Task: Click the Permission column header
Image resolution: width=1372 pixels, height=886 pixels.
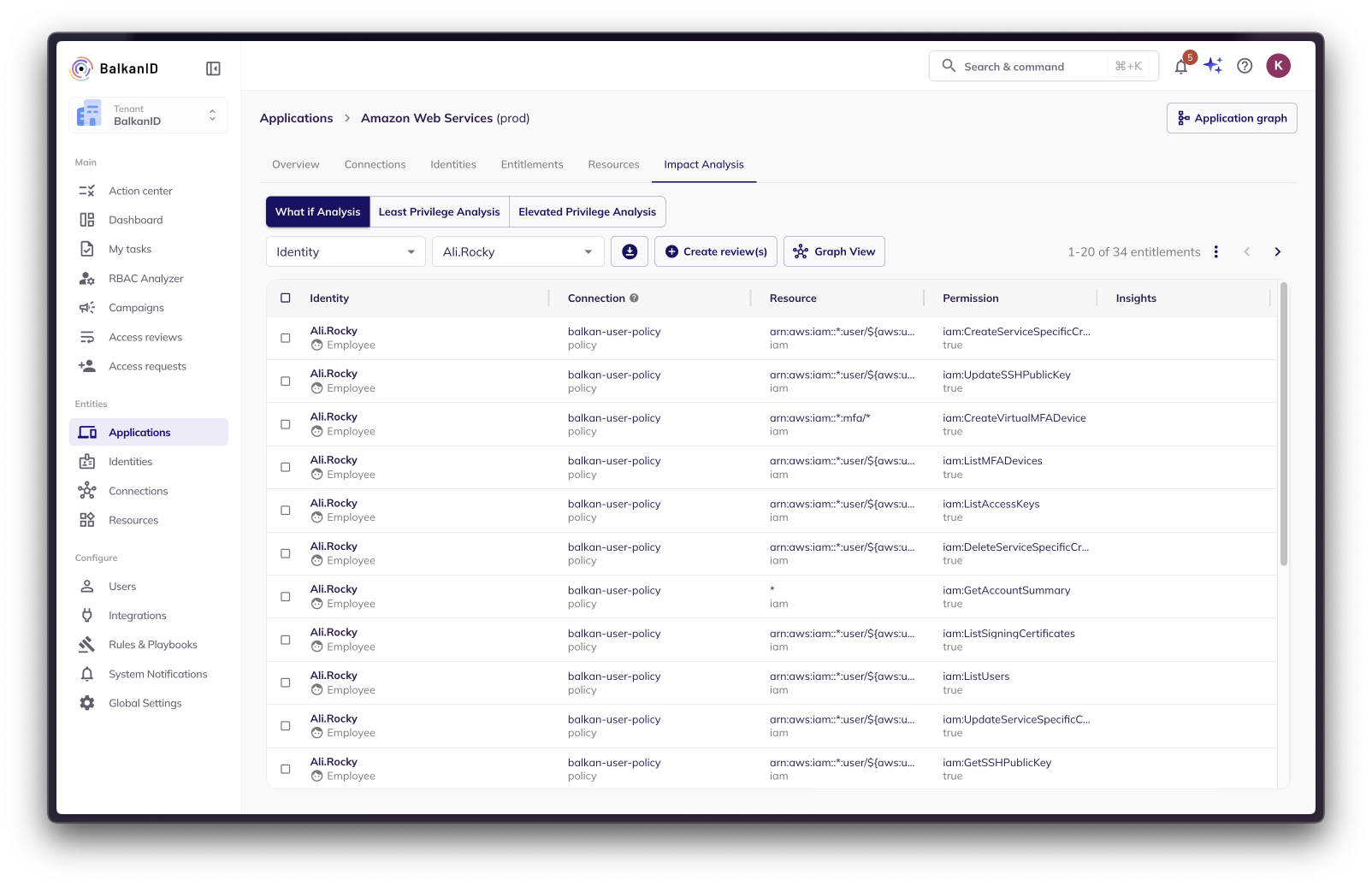Action: [x=971, y=298]
